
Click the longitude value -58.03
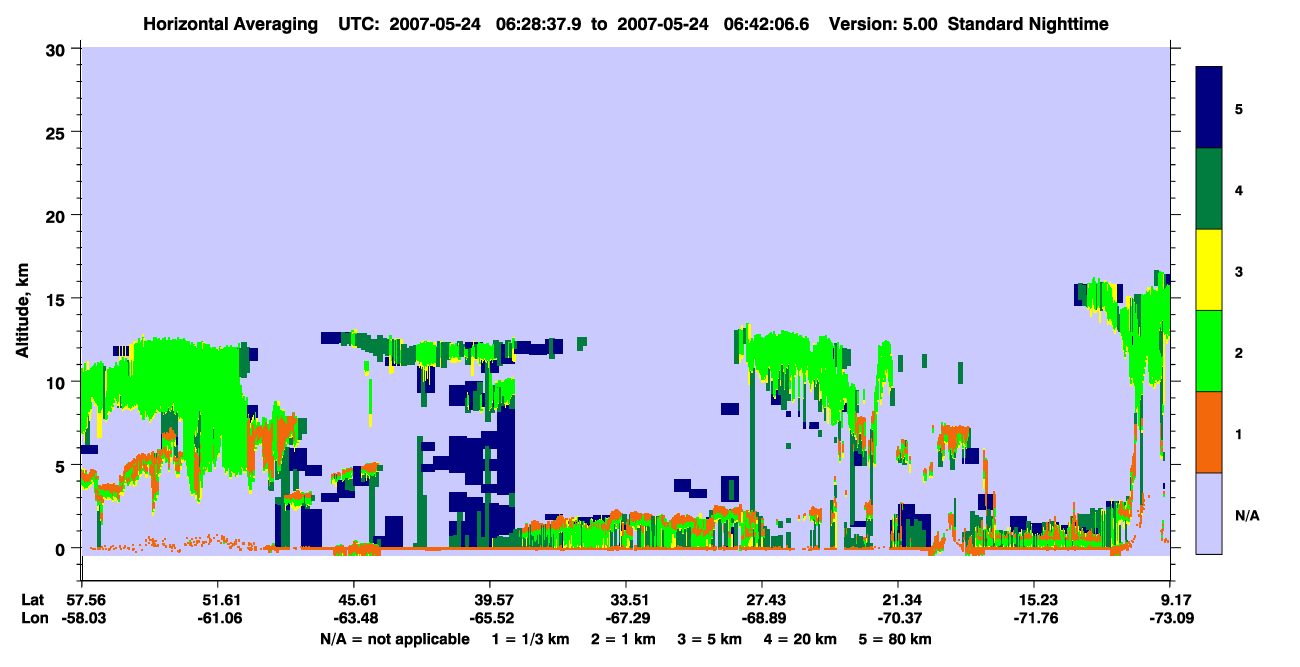pyautogui.click(x=82, y=618)
